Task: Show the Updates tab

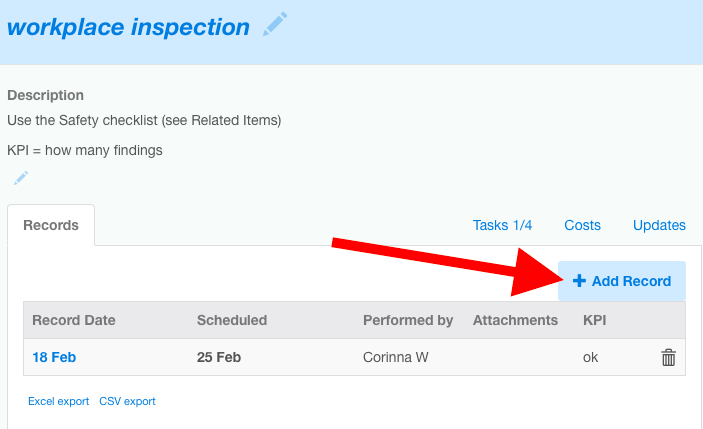Action: coord(659,225)
